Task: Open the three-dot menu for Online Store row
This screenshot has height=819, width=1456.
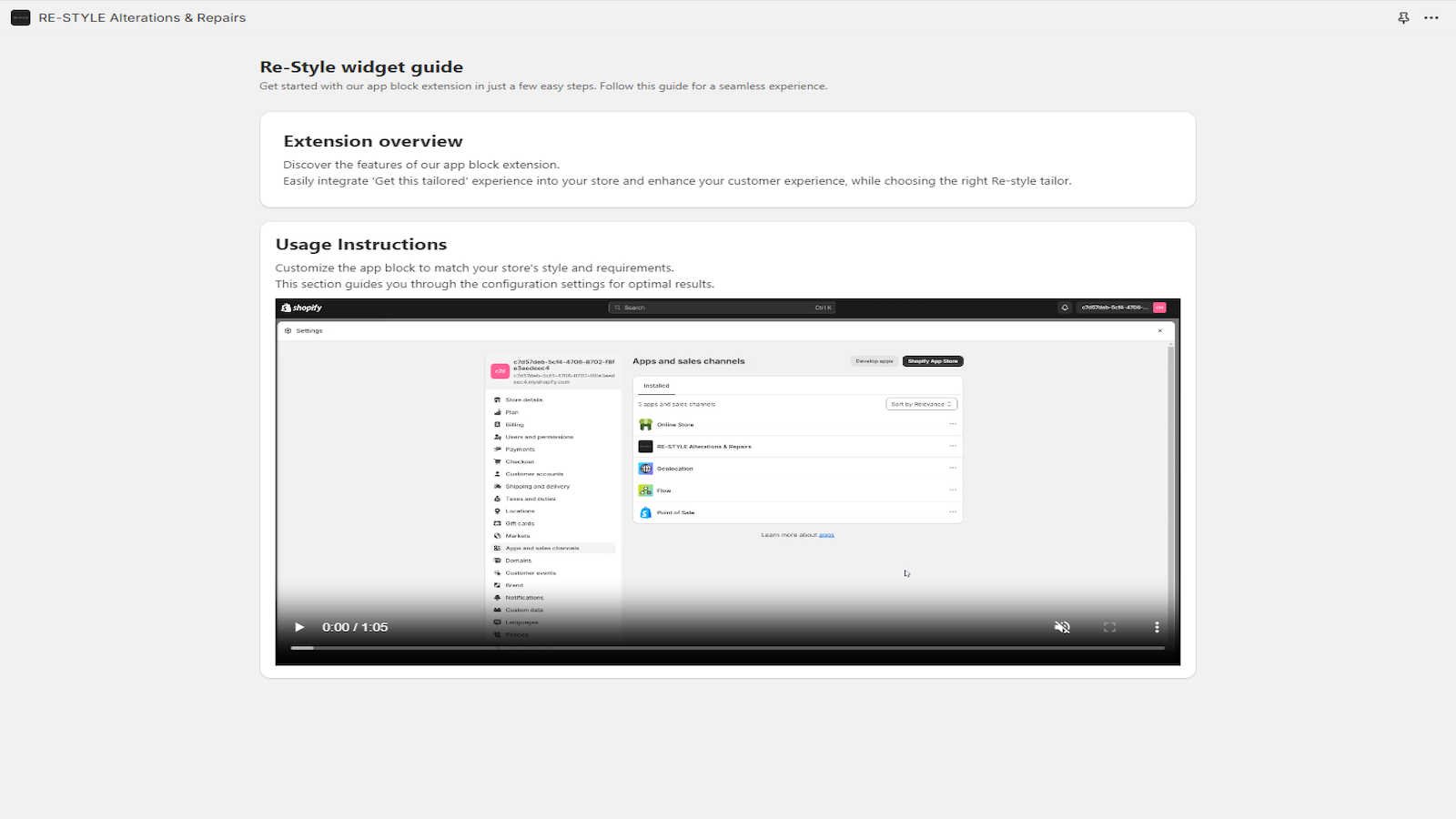Action: point(953,424)
